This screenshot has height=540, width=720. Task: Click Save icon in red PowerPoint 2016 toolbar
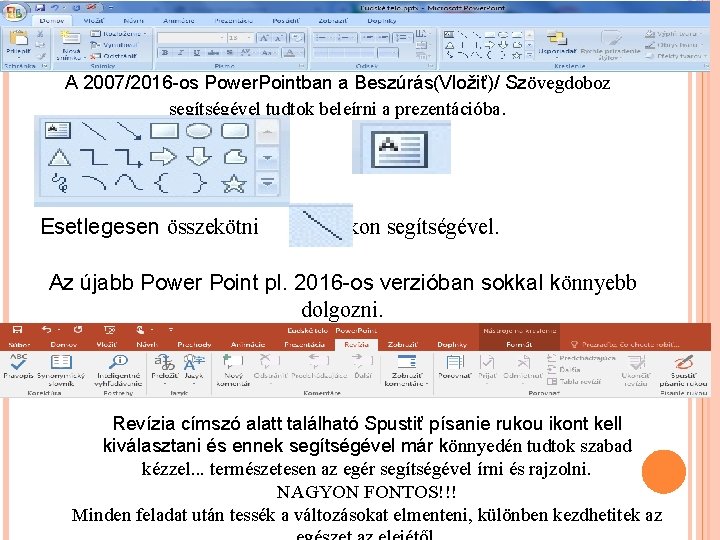17,330
